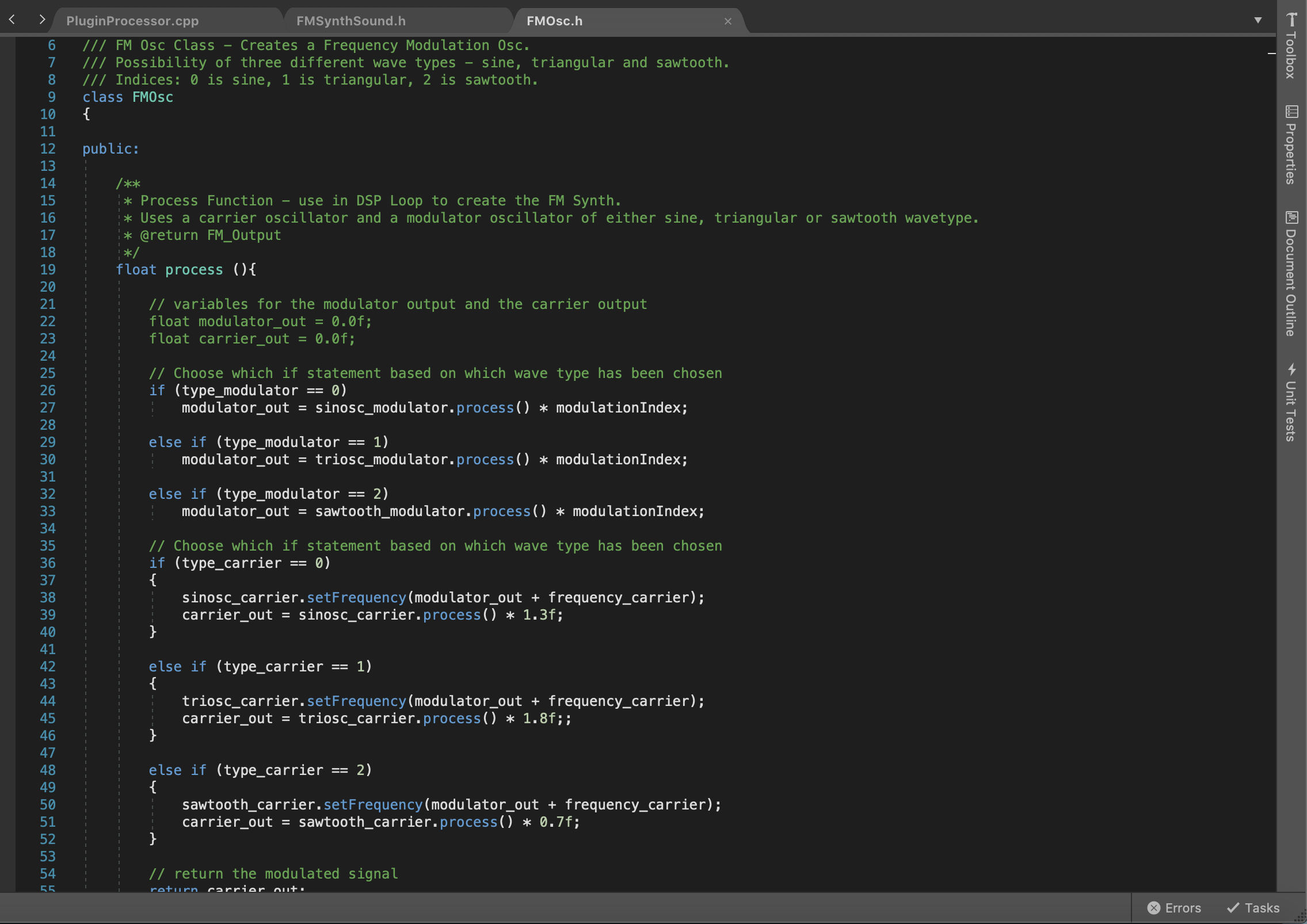This screenshot has width=1307, height=924.
Task: Close the FMOsc.h tab
Action: tap(728, 21)
